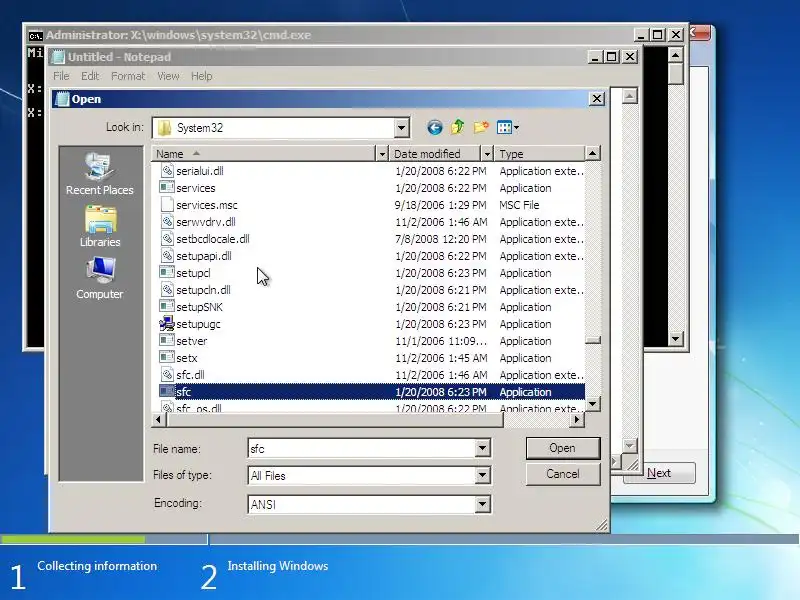This screenshot has height=600, width=800.
Task: Click the Cancel button
Action: [563, 474]
